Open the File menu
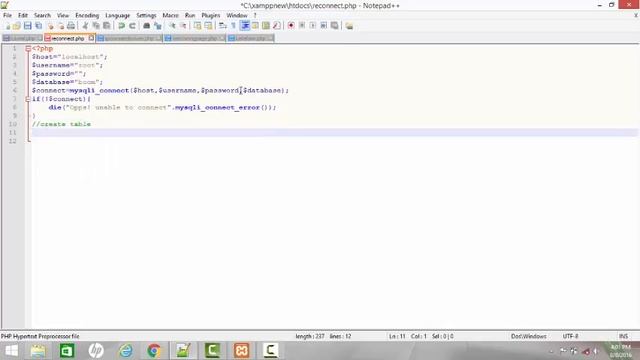Viewport: 640px width, 360px height. [x=7, y=16]
